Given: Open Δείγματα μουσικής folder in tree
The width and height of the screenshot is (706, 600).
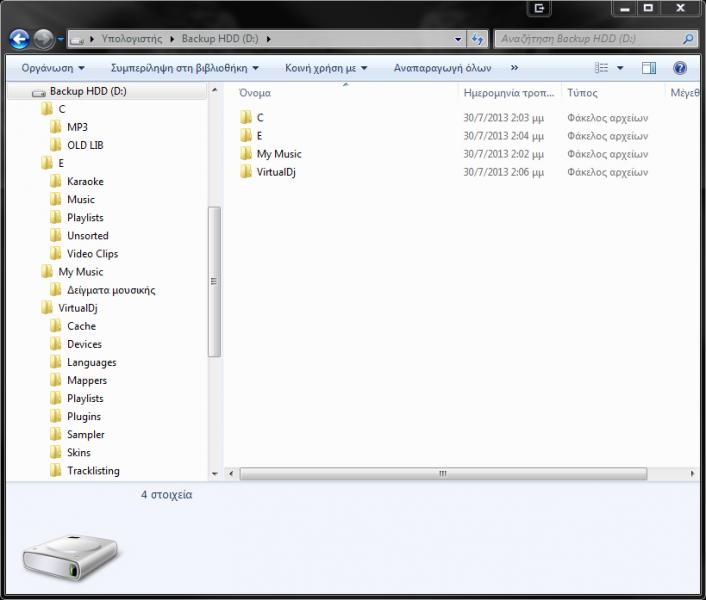Looking at the screenshot, I should coord(111,290).
